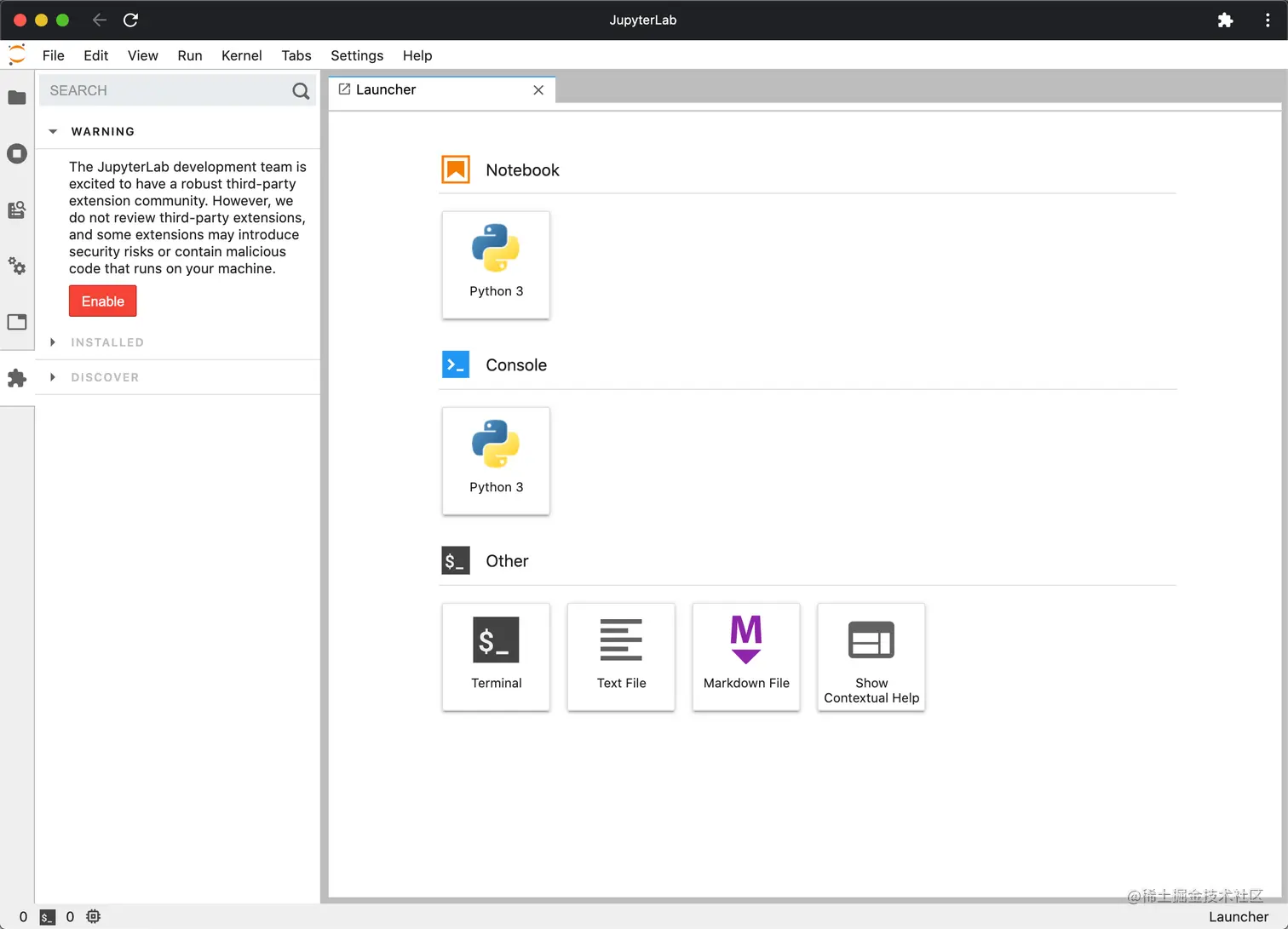Image resolution: width=1288 pixels, height=929 pixels.
Task: Open Show Contextual Help card
Action: pos(871,657)
